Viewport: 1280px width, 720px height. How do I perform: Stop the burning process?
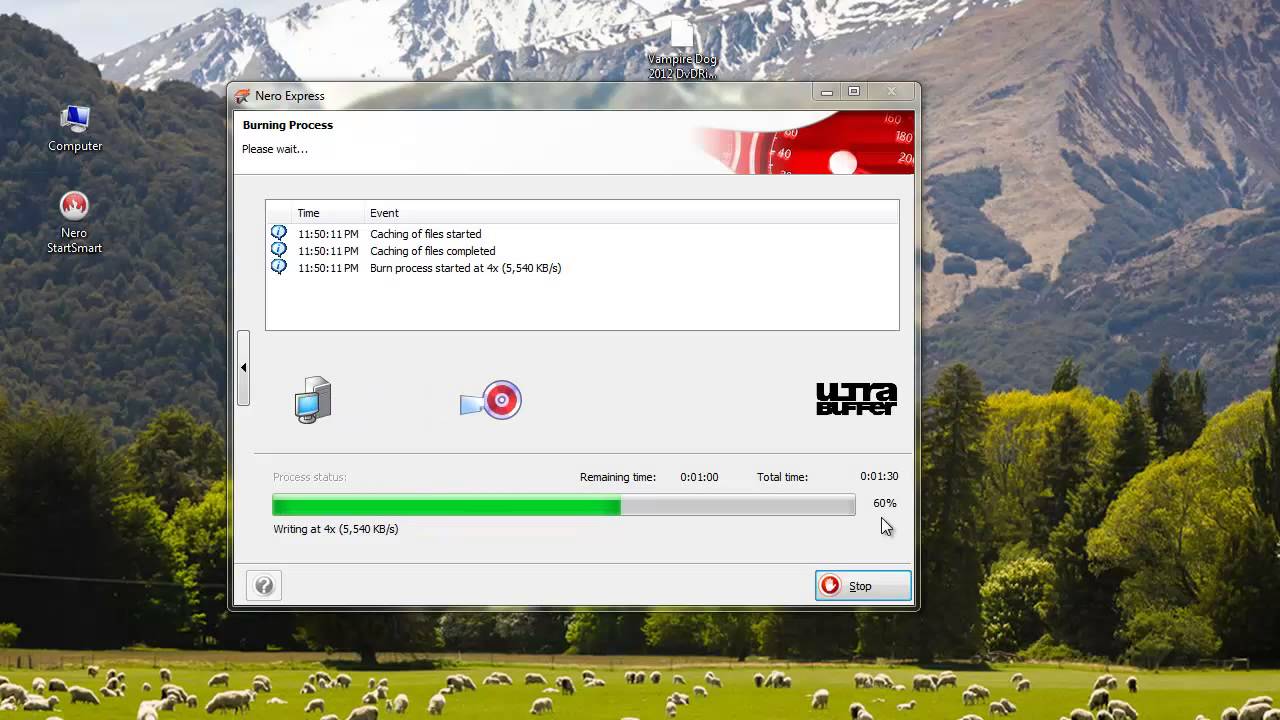coord(863,586)
